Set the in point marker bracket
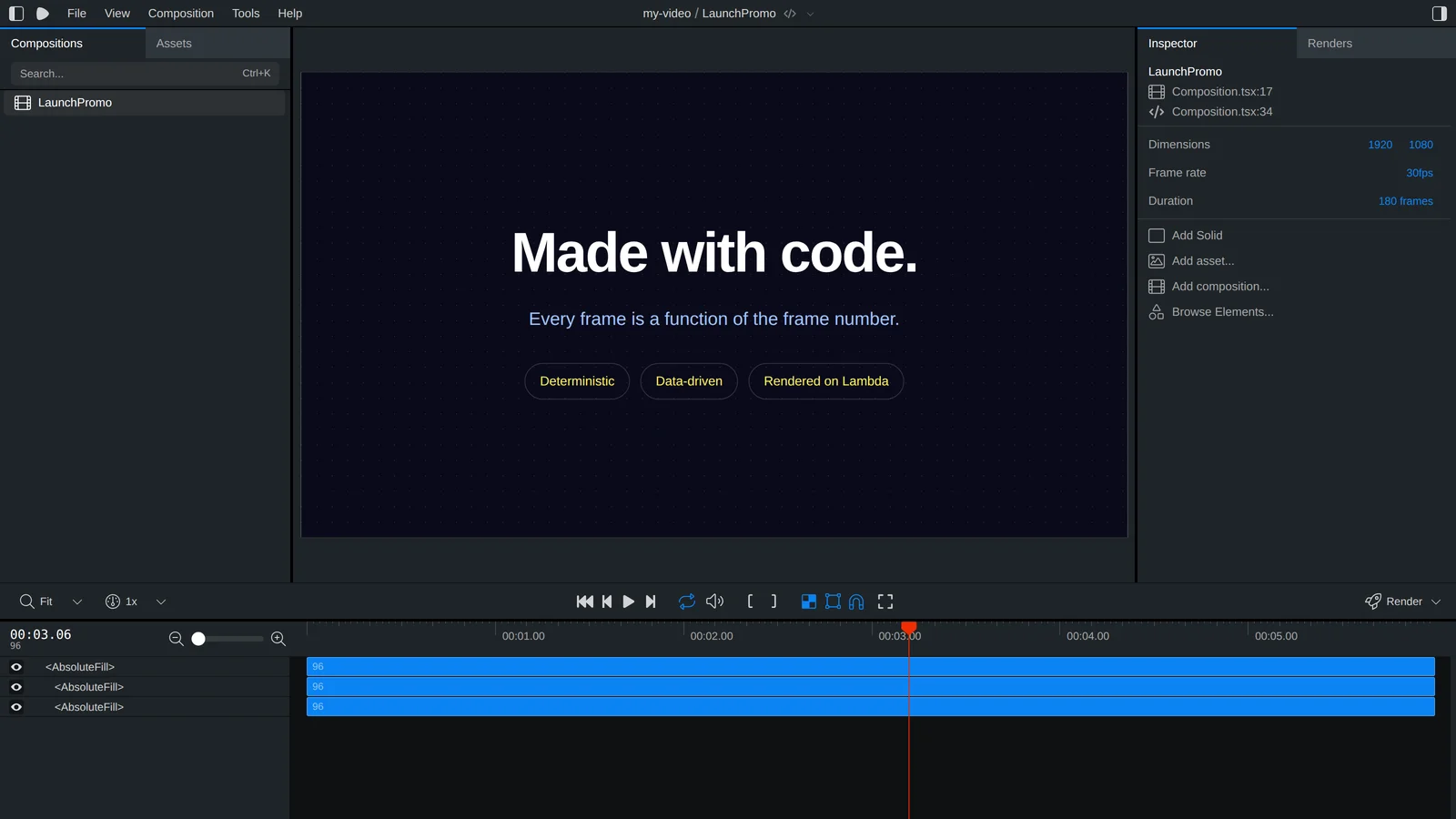1456x819 pixels. pyautogui.click(x=750, y=602)
